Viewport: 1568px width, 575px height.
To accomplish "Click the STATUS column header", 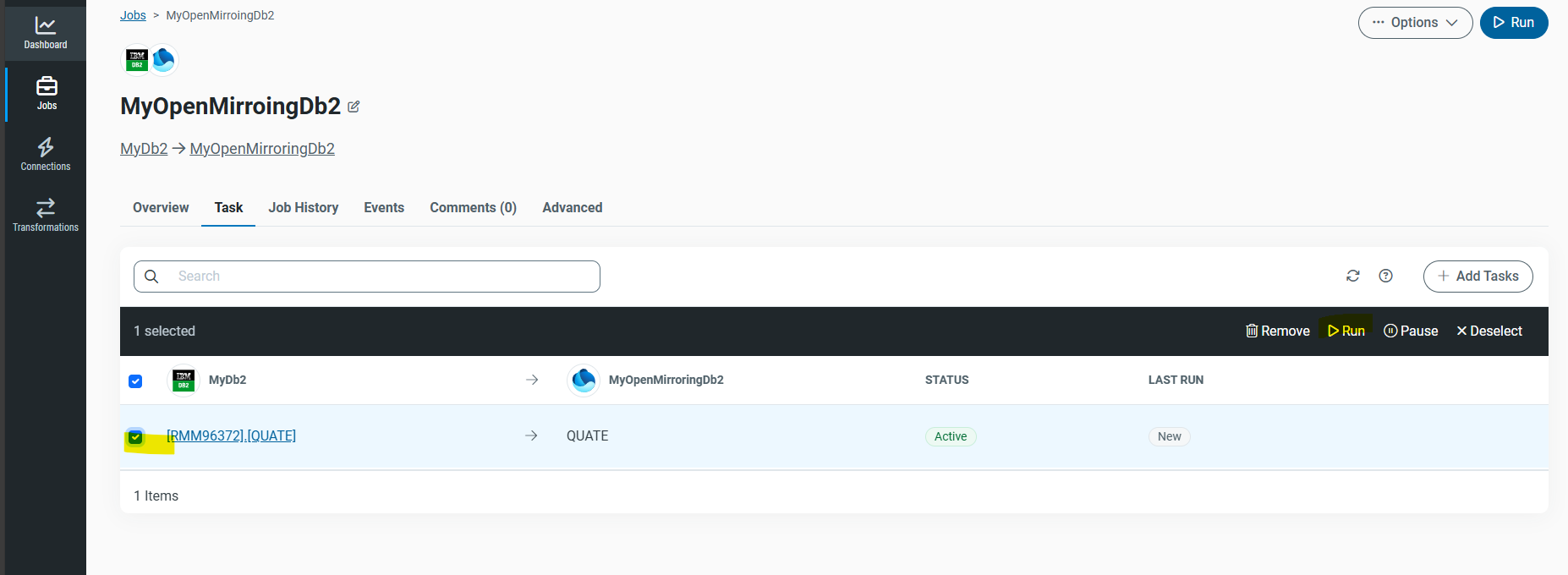I will [947, 380].
